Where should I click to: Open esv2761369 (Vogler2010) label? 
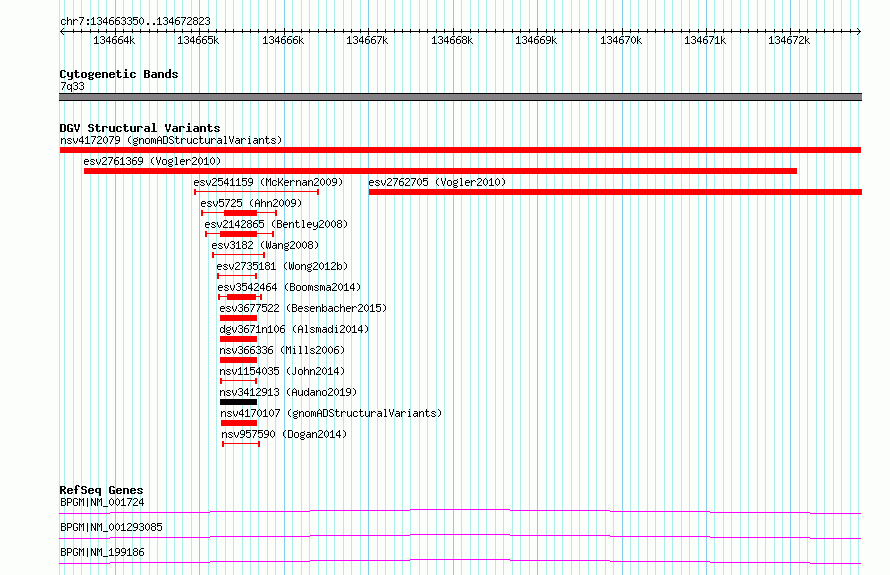[x=152, y=161]
